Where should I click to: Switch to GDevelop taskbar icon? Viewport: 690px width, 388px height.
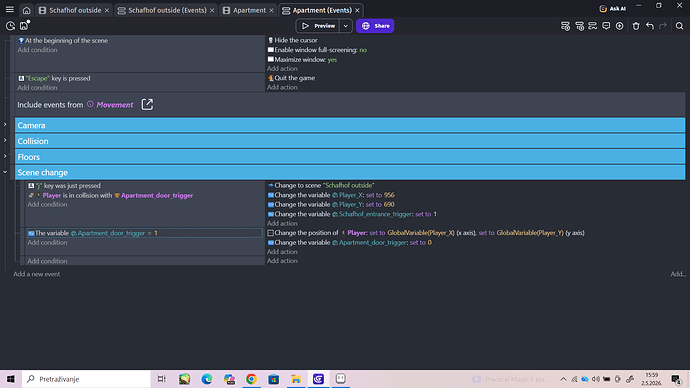(x=319, y=379)
